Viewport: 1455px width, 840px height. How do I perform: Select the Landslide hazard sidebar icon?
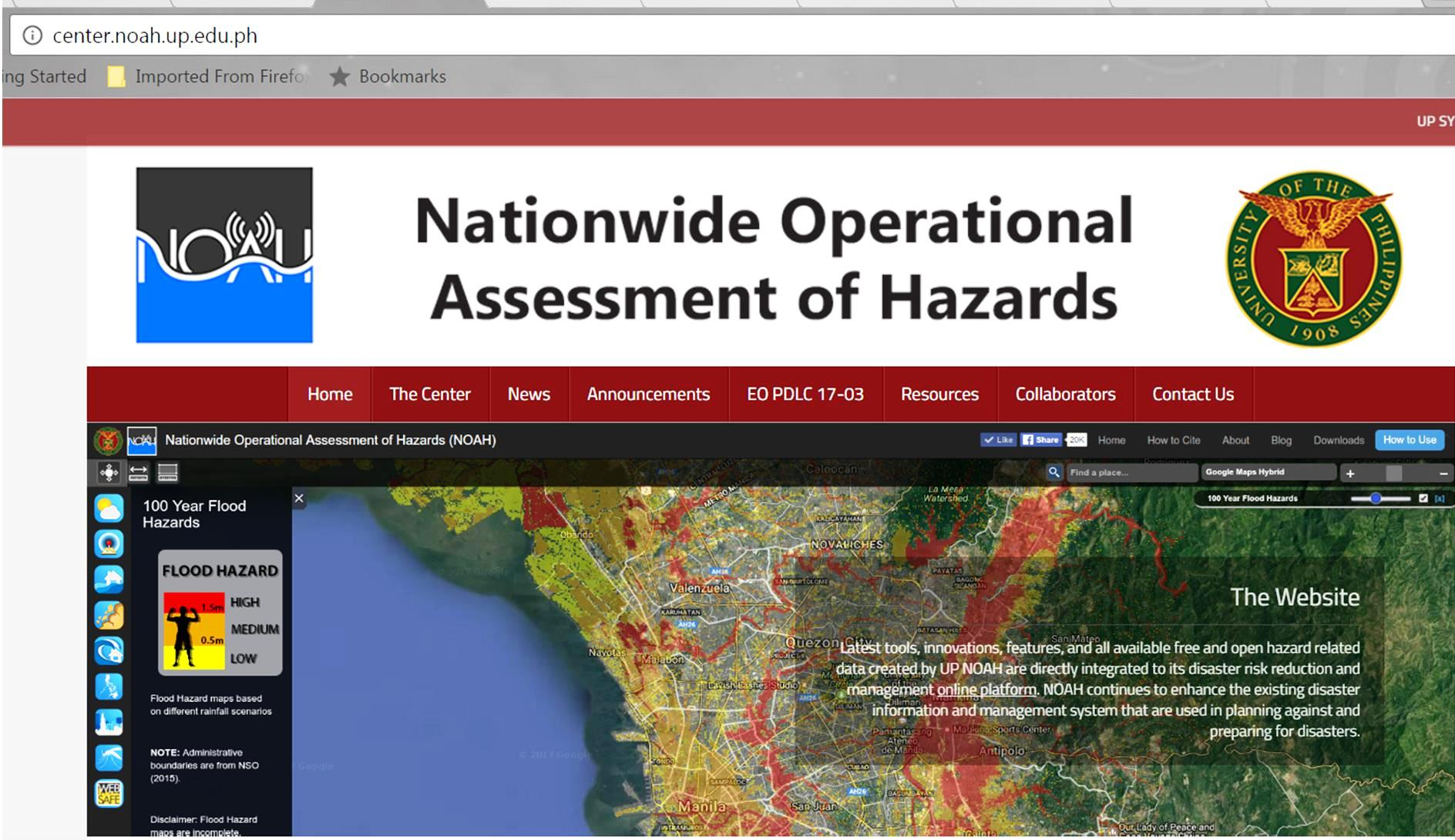109,615
